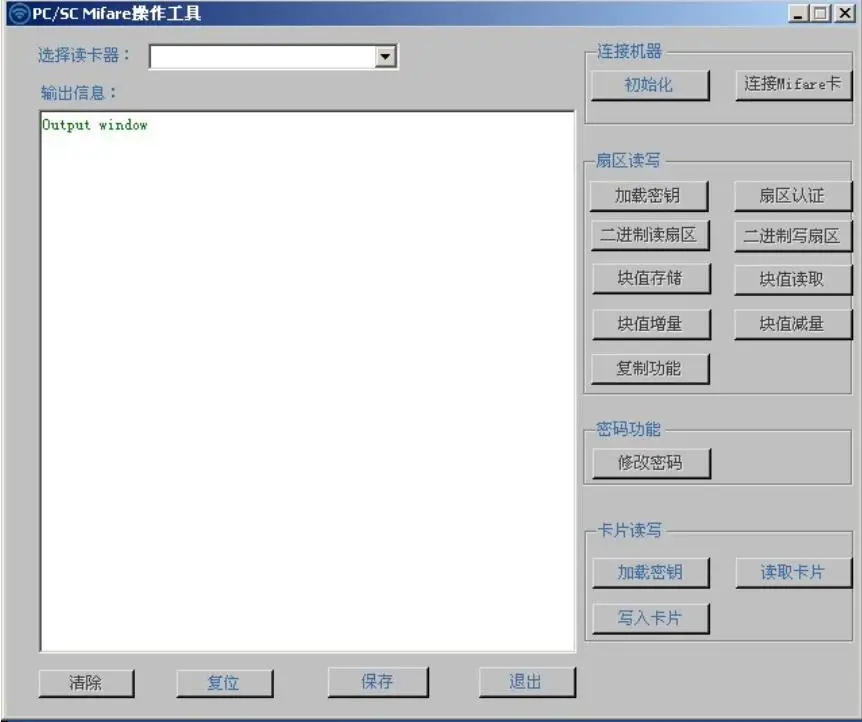This screenshot has width=862, height=722.
Task: Click the 连接Mifare卡 button
Action: tap(793, 84)
